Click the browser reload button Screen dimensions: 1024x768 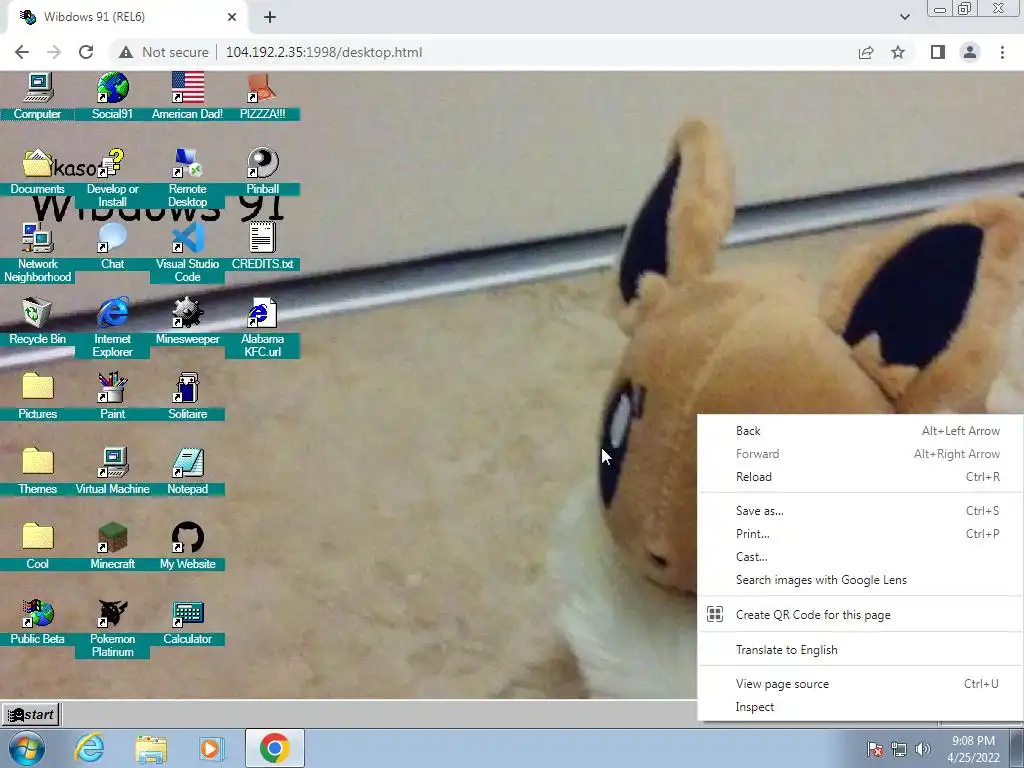pos(86,52)
